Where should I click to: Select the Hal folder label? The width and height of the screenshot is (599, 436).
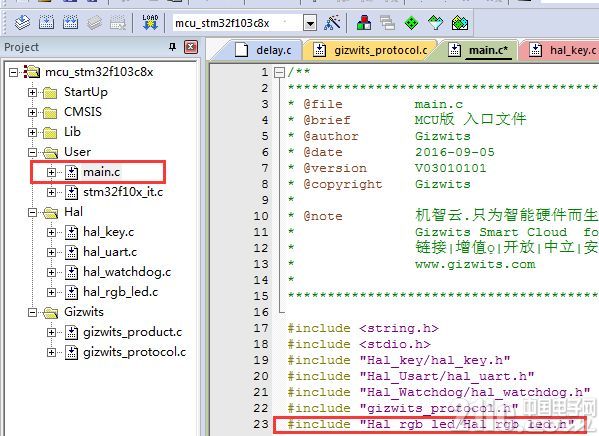pos(73,212)
